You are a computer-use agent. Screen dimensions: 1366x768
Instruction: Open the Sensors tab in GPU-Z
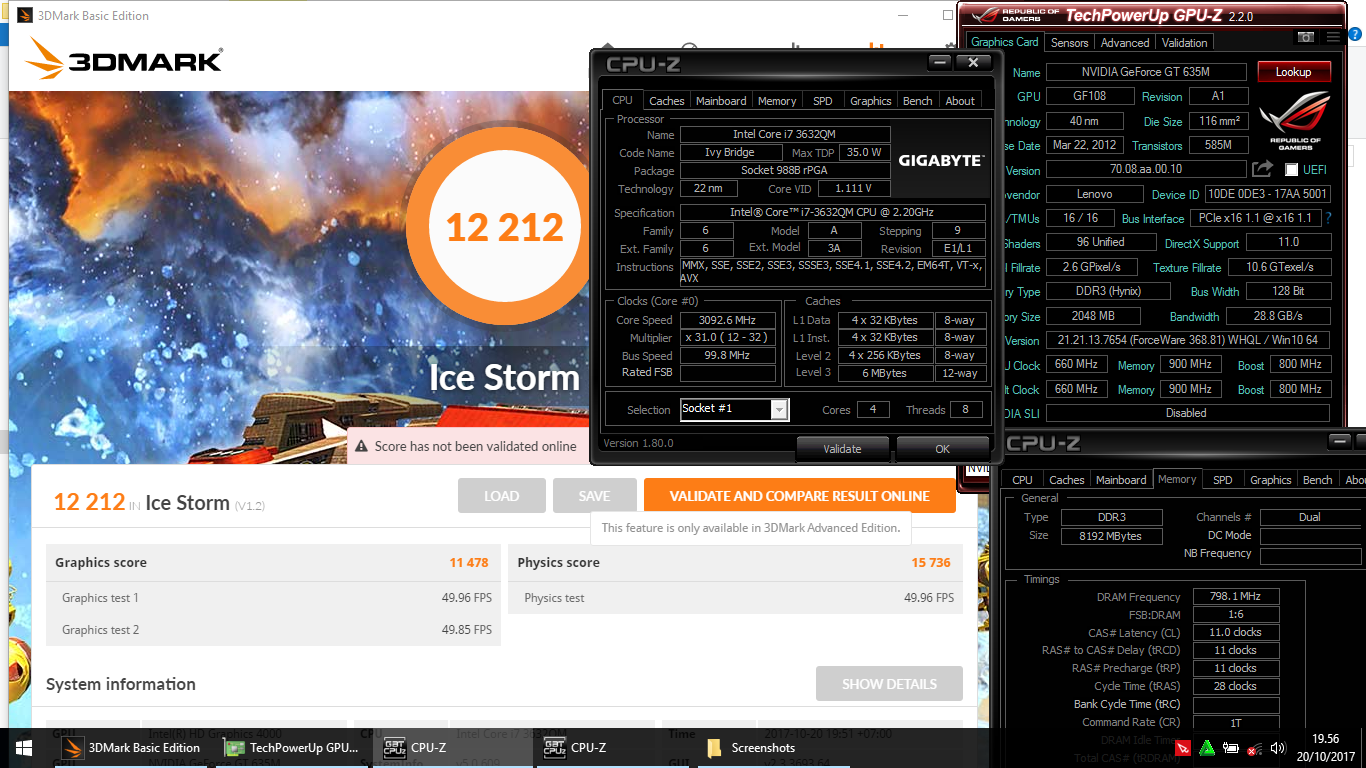point(1069,43)
